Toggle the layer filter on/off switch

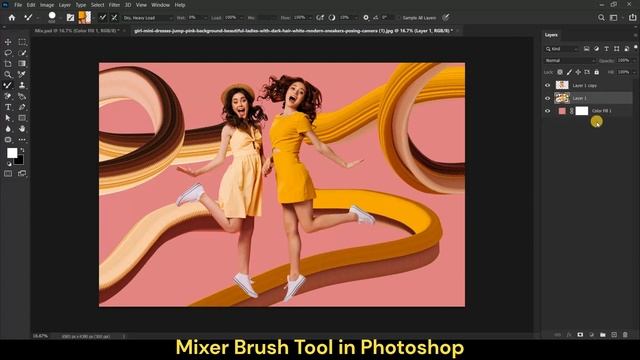click(x=636, y=48)
